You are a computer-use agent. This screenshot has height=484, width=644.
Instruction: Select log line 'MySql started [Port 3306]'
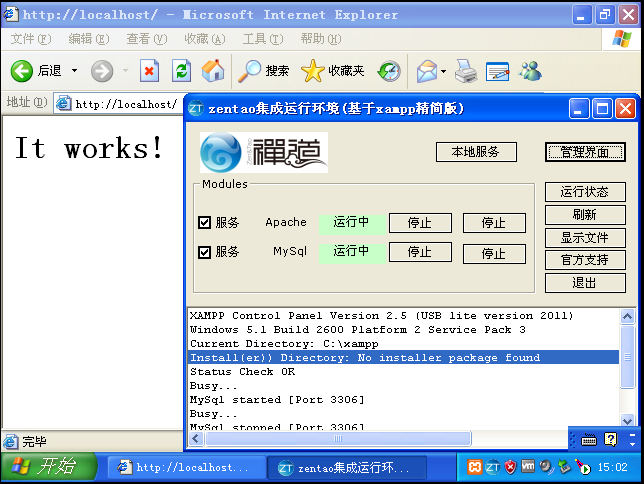click(403, 399)
